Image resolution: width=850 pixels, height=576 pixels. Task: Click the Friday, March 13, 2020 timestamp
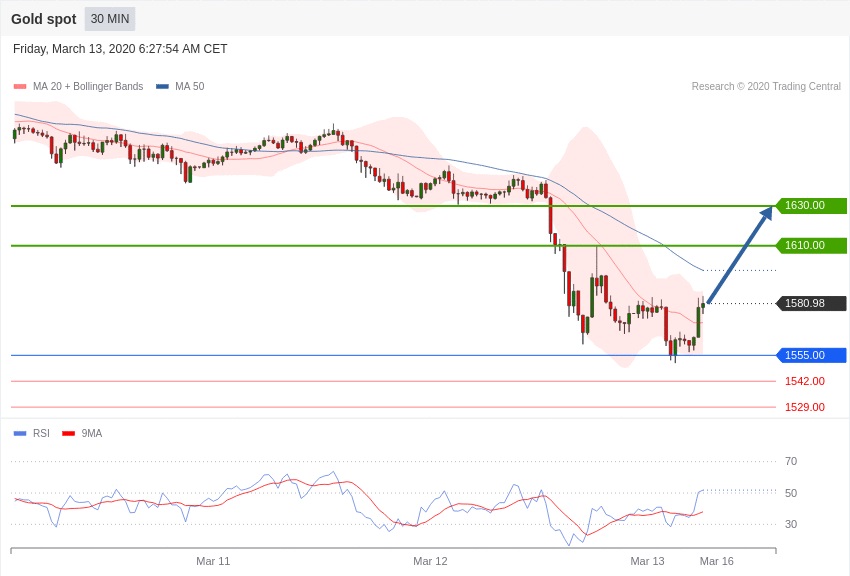120,49
